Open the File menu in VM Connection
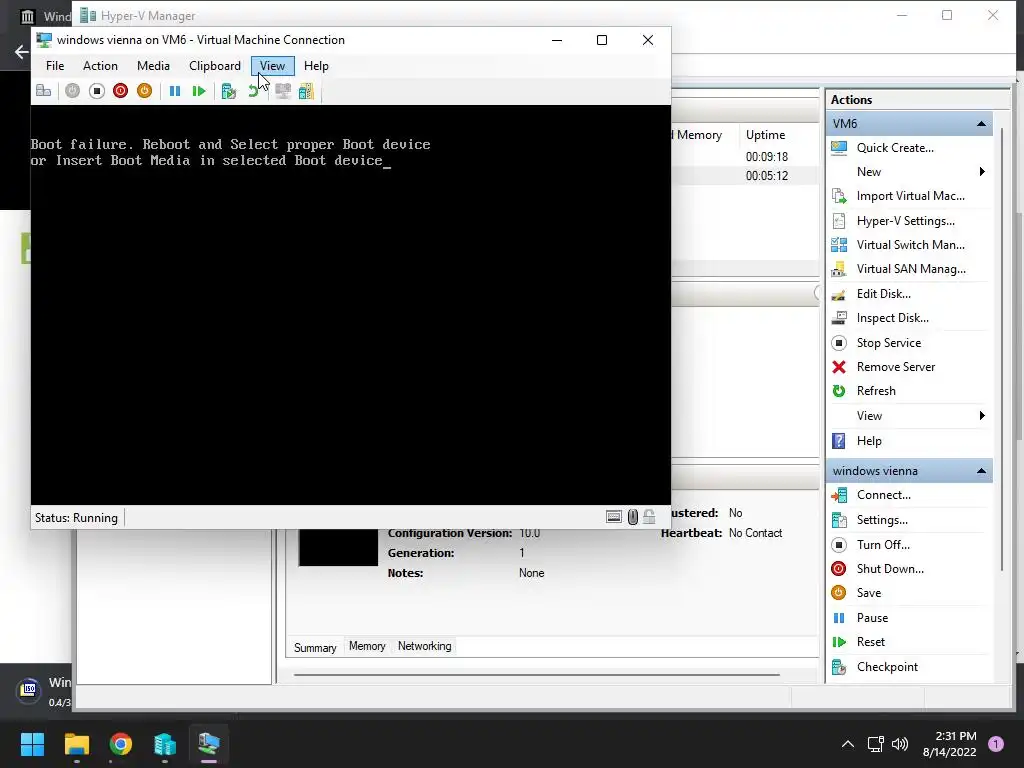Image resolution: width=1024 pixels, height=768 pixels. (55, 66)
